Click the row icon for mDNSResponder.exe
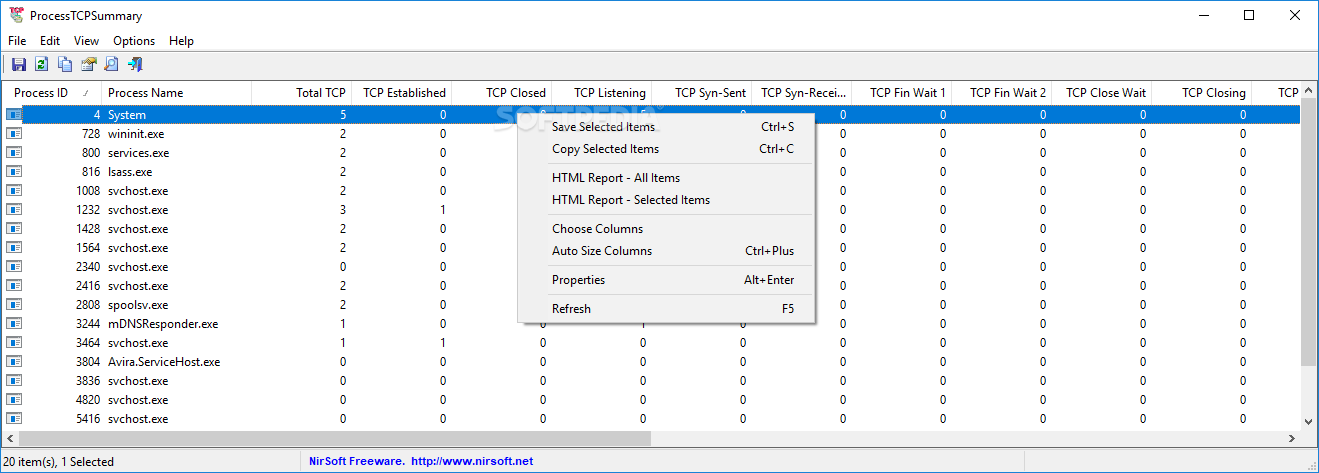This screenshot has width=1319, height=473. (14, 324)
